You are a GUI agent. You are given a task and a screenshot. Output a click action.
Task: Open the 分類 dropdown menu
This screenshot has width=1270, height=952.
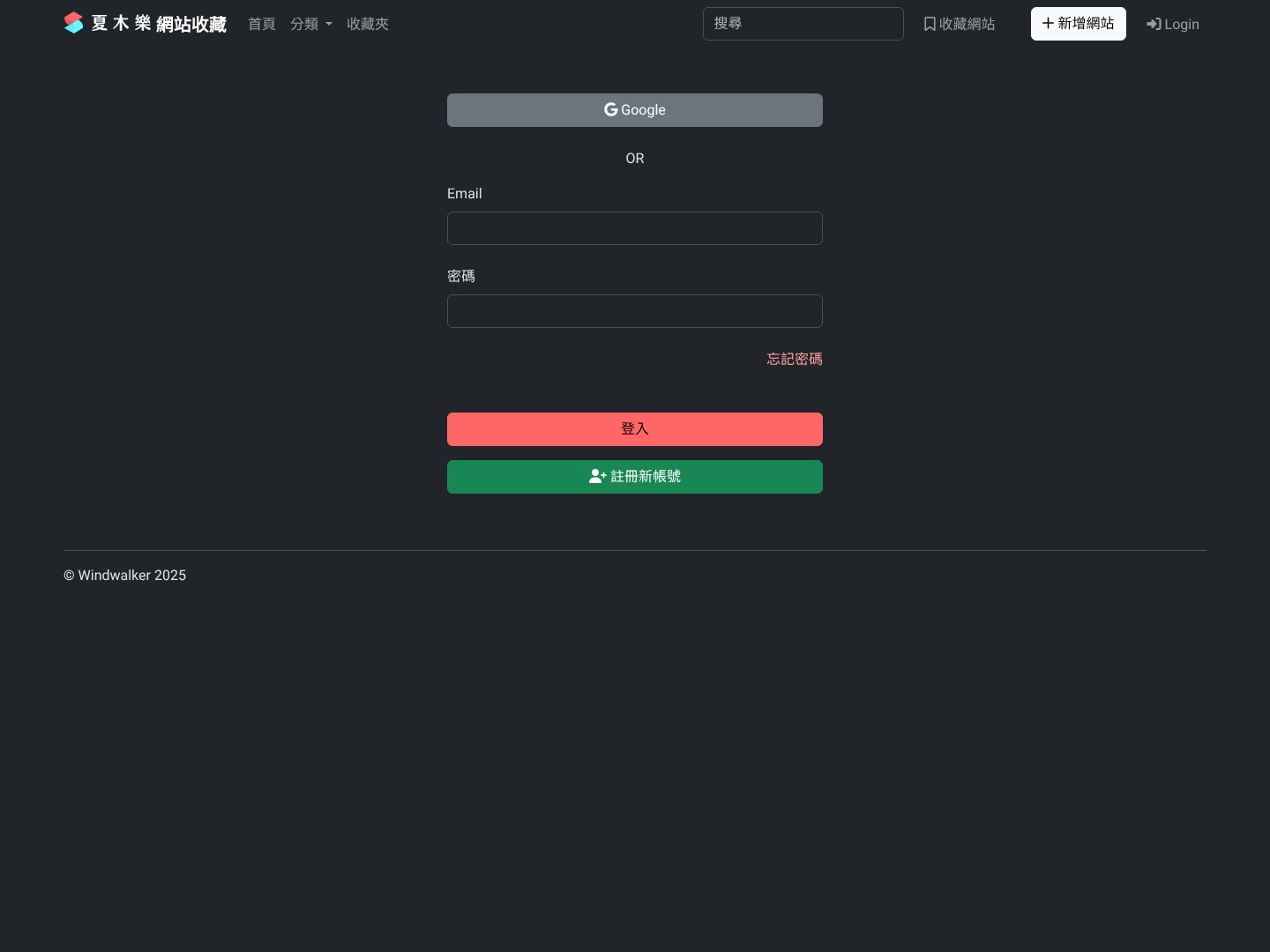(304, 24)
